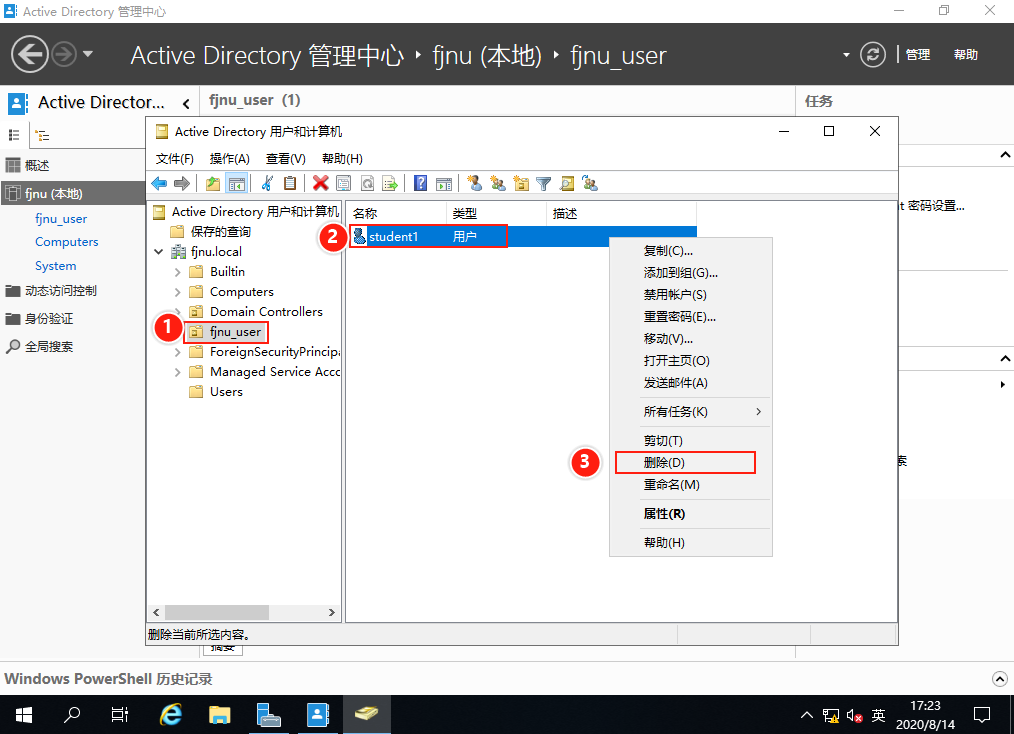1014x734 pixels.
Task: Click 管理 in Admin Center header
Action: click(918, 55)
